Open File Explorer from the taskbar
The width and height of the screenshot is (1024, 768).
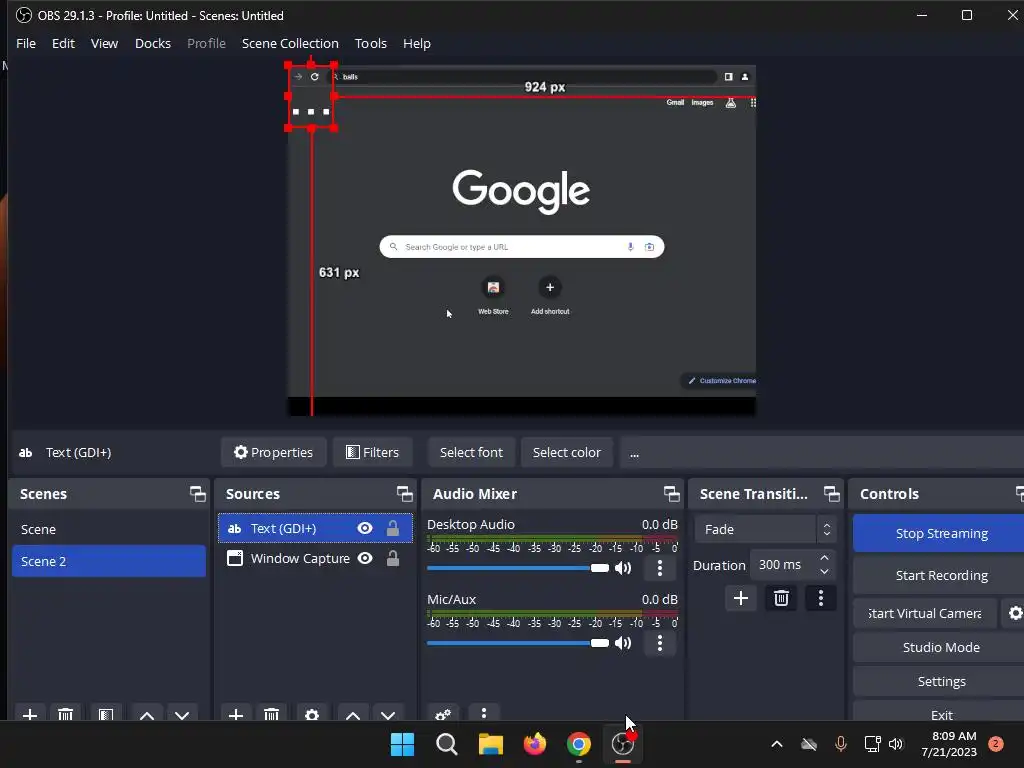(x=490, y=744)
